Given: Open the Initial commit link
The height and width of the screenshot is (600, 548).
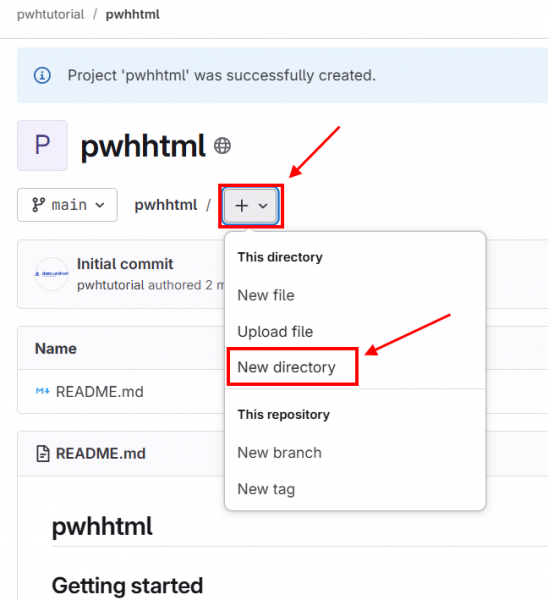Looking at the screenshot, I should (125, 264).
